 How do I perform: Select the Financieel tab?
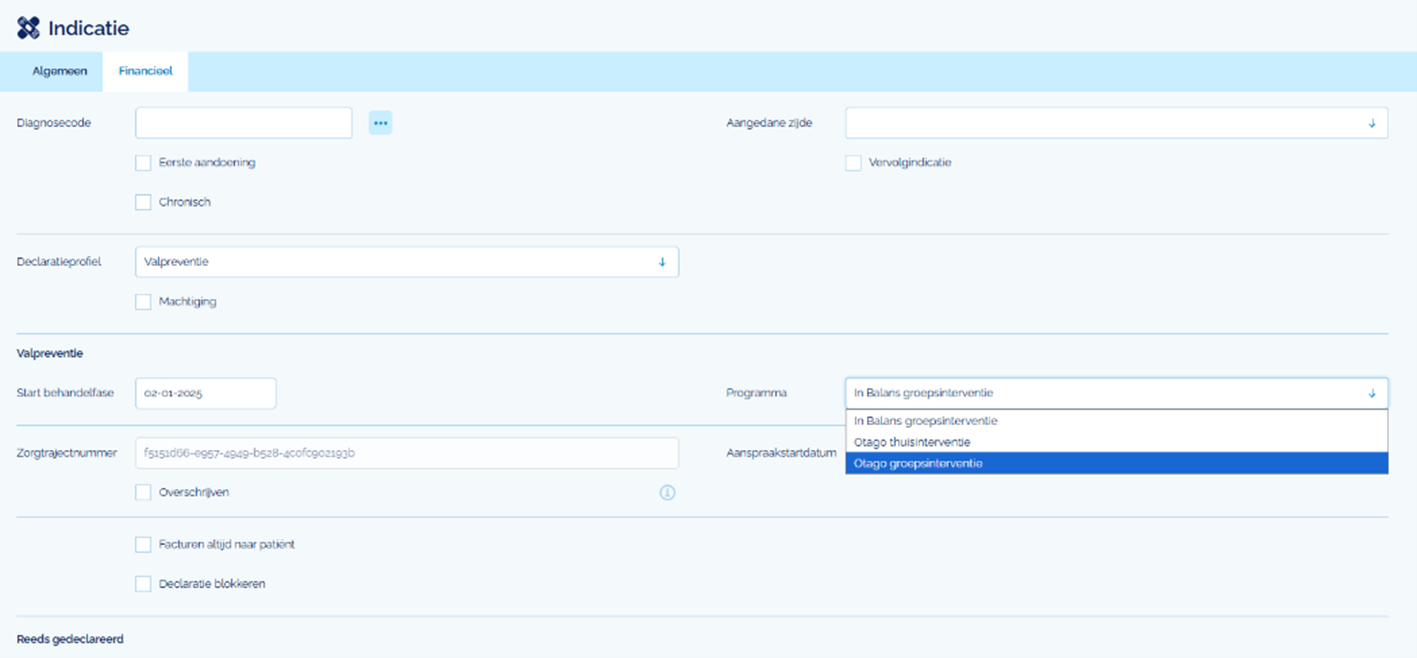pyautogui.click(x=146, y=72)
